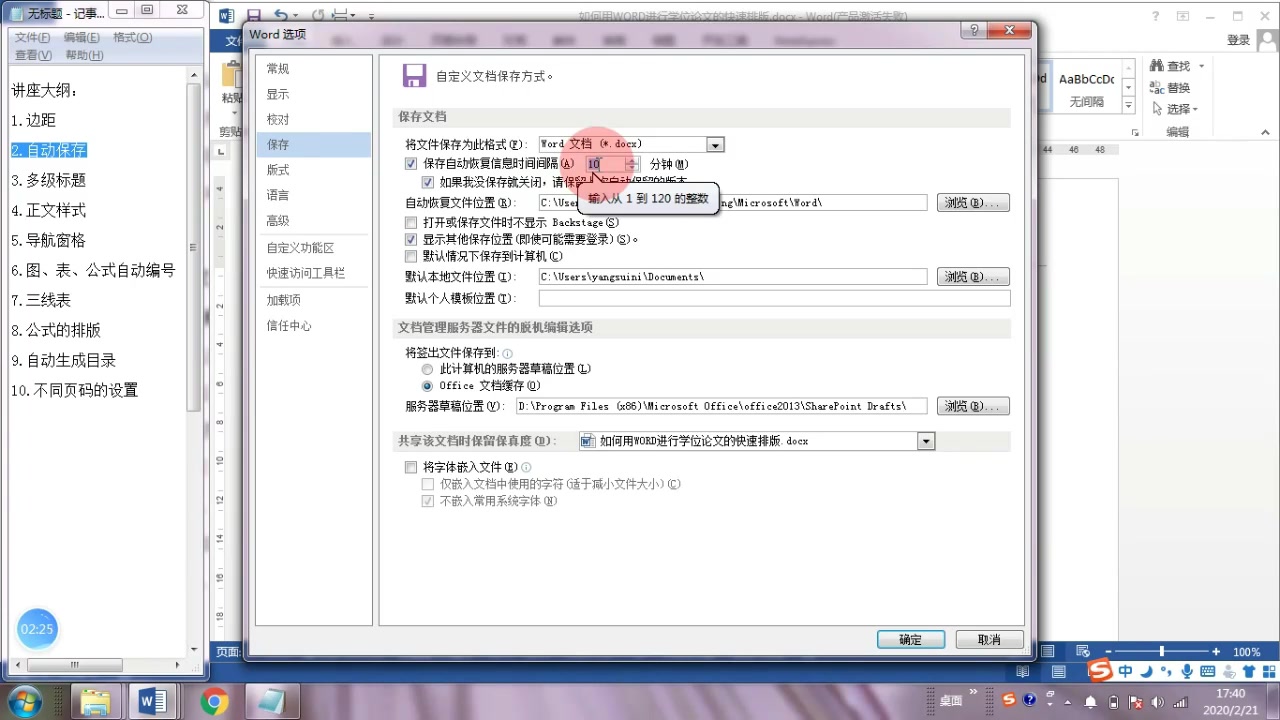Click the 替换 (Replace) icon
The height and width of the screenshot is (720, 1280).
[1167, 87]
